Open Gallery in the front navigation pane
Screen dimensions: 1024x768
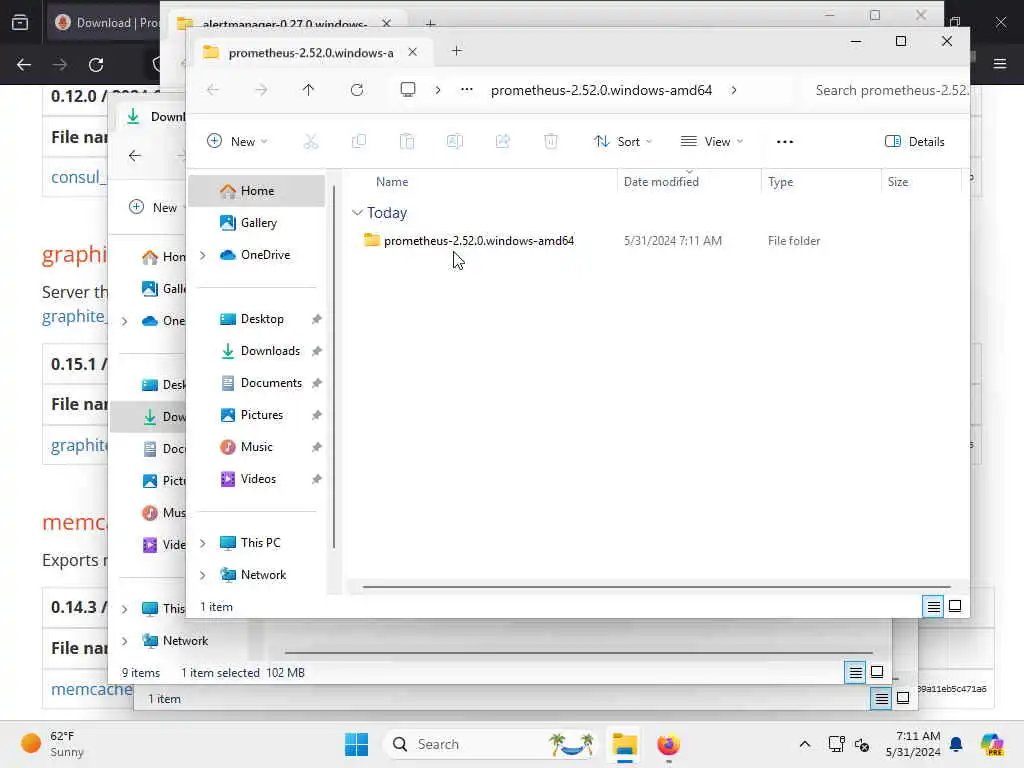click(257, 223)
